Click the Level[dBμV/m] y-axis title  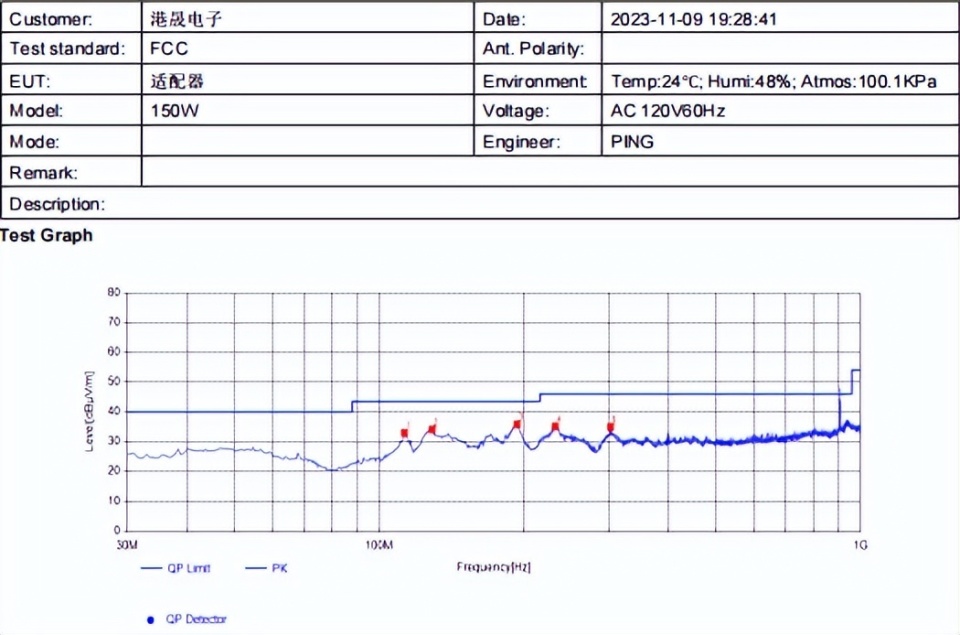coord(89,411)
